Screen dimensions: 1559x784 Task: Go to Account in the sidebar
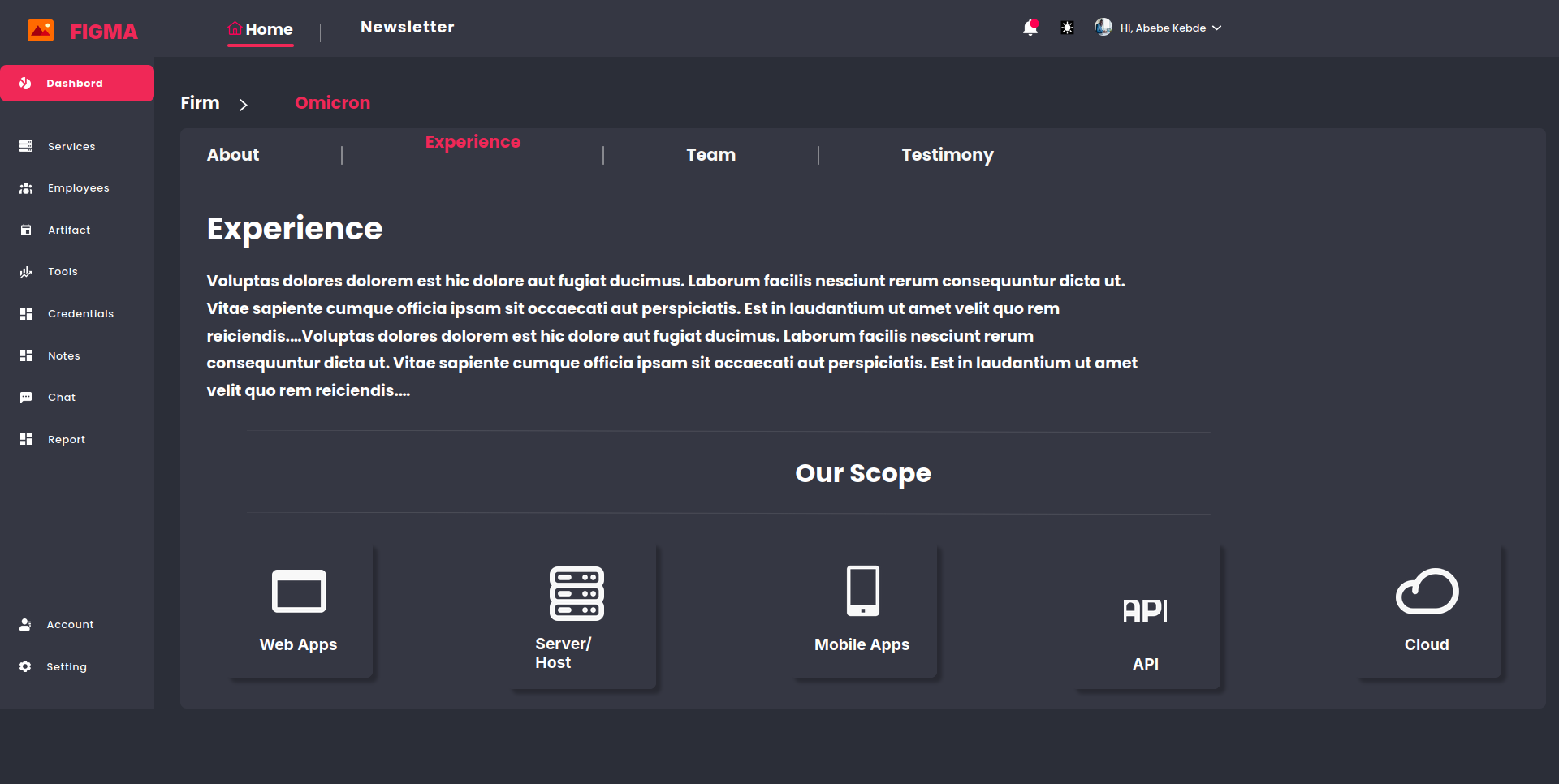pyautogui.click(x=70, y=624)
